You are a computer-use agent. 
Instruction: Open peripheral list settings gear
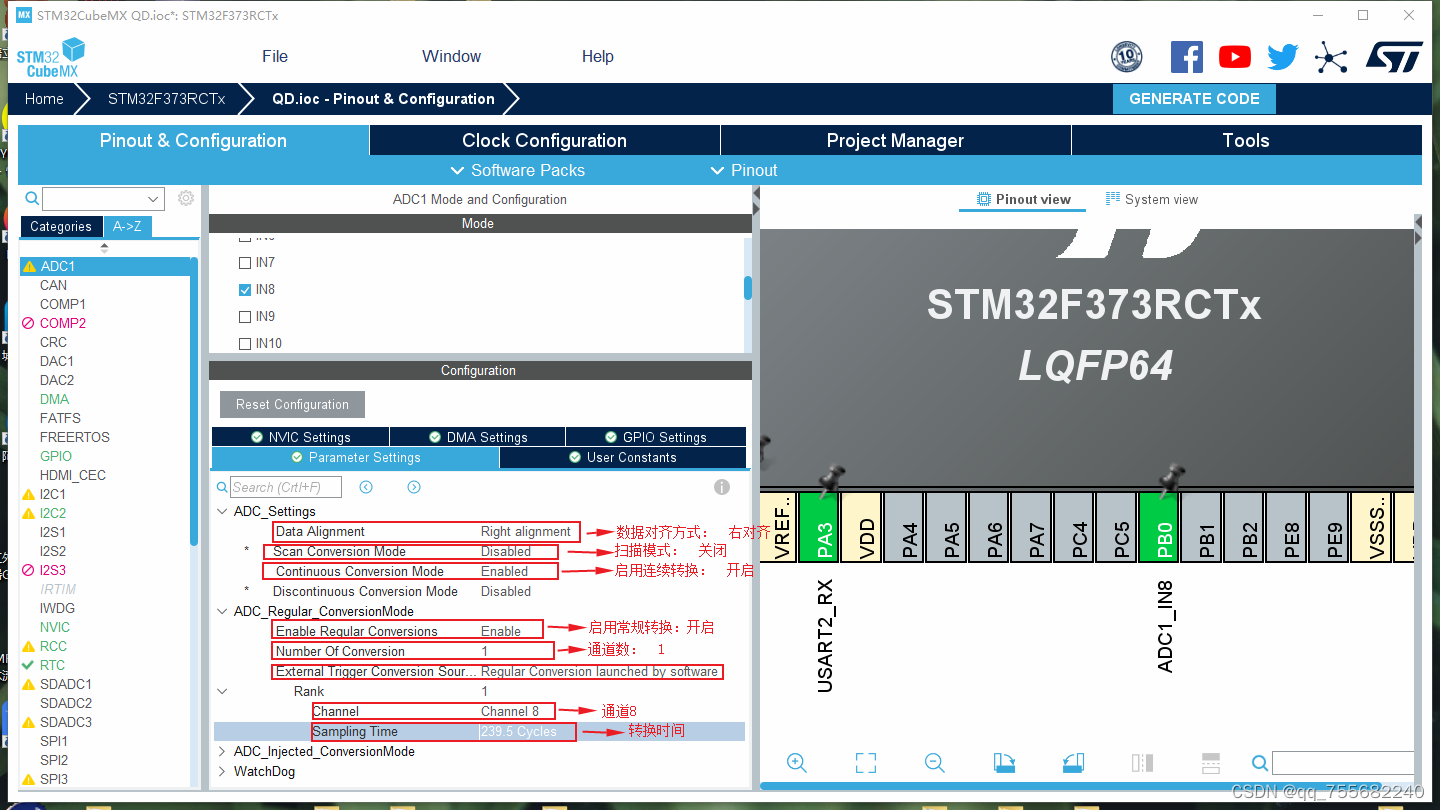[186, 198]
